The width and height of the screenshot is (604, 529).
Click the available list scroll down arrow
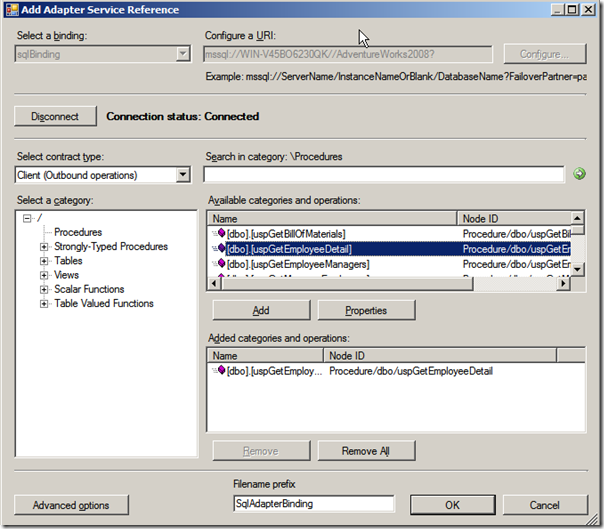coord(577,269)
